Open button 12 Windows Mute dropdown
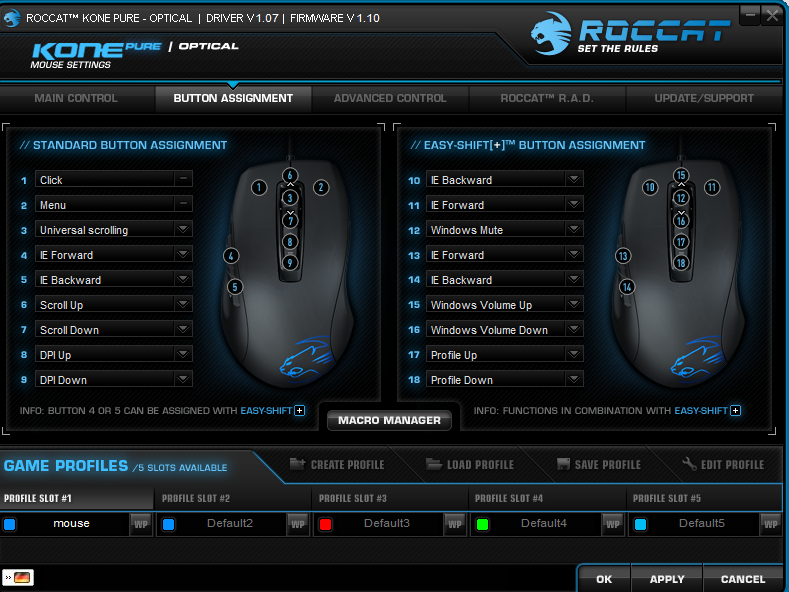The image size is (789, 592). pyautogui.click(x=574, y=230)
